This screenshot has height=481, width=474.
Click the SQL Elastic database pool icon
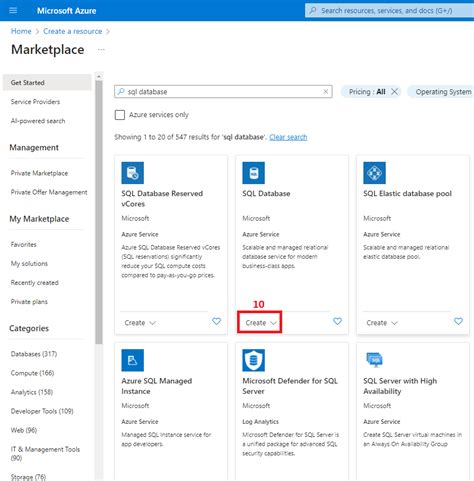coord(374,173)
